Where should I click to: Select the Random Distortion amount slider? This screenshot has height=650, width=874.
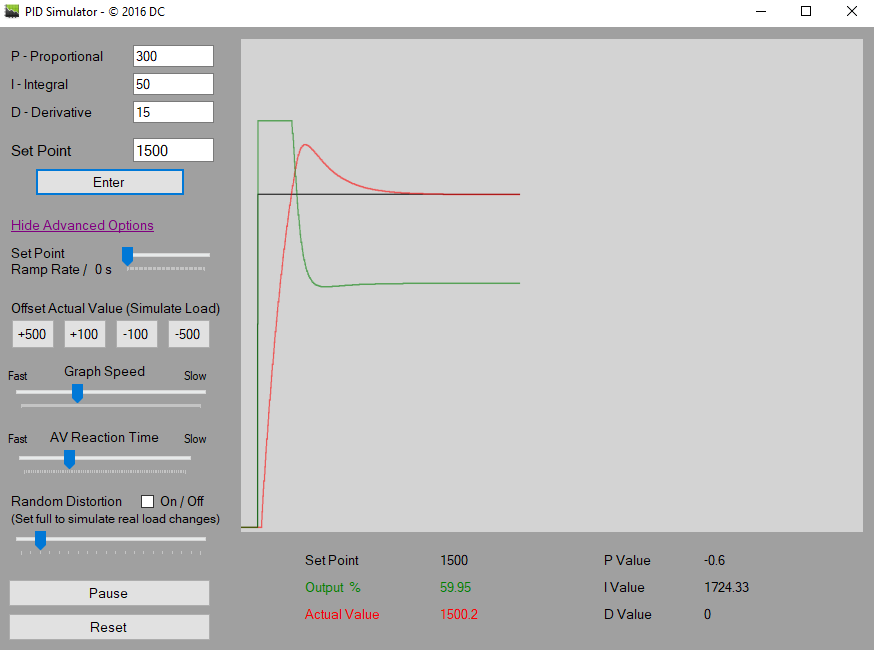[x=39, y=540]
